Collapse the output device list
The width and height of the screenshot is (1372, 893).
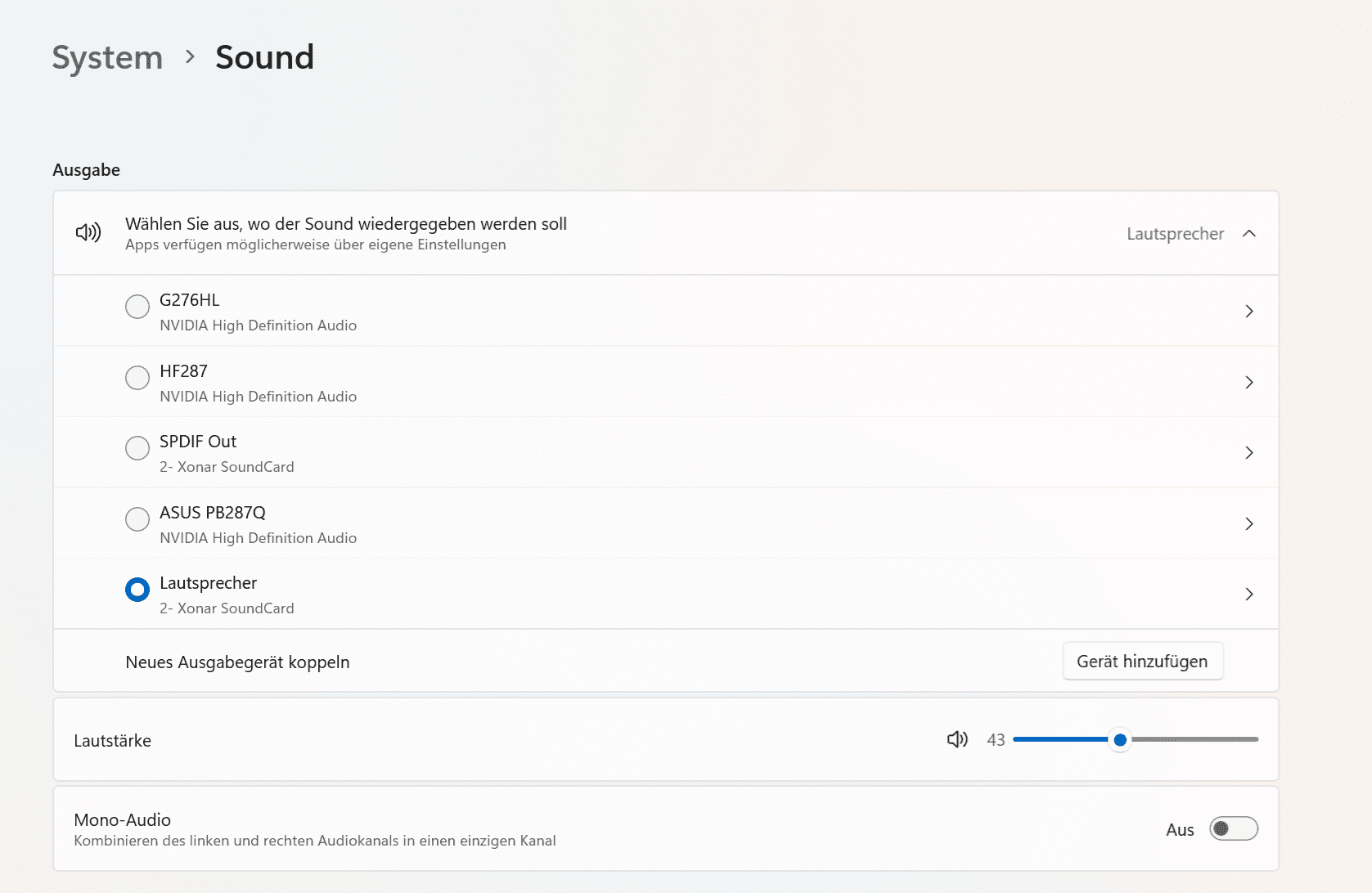(x=1248, y=234)
